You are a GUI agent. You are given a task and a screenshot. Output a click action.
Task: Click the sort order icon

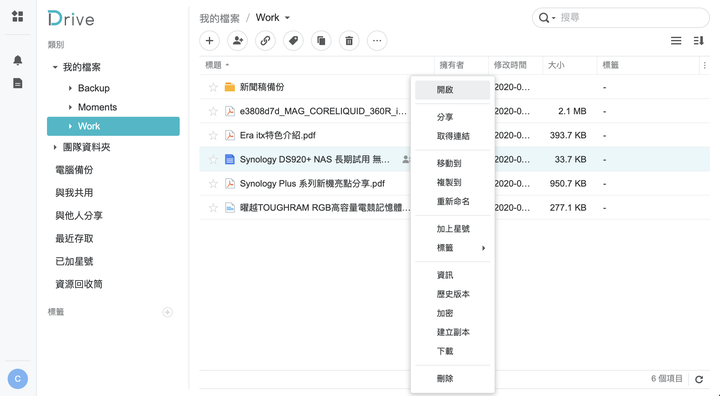click(x=698, y=40)
